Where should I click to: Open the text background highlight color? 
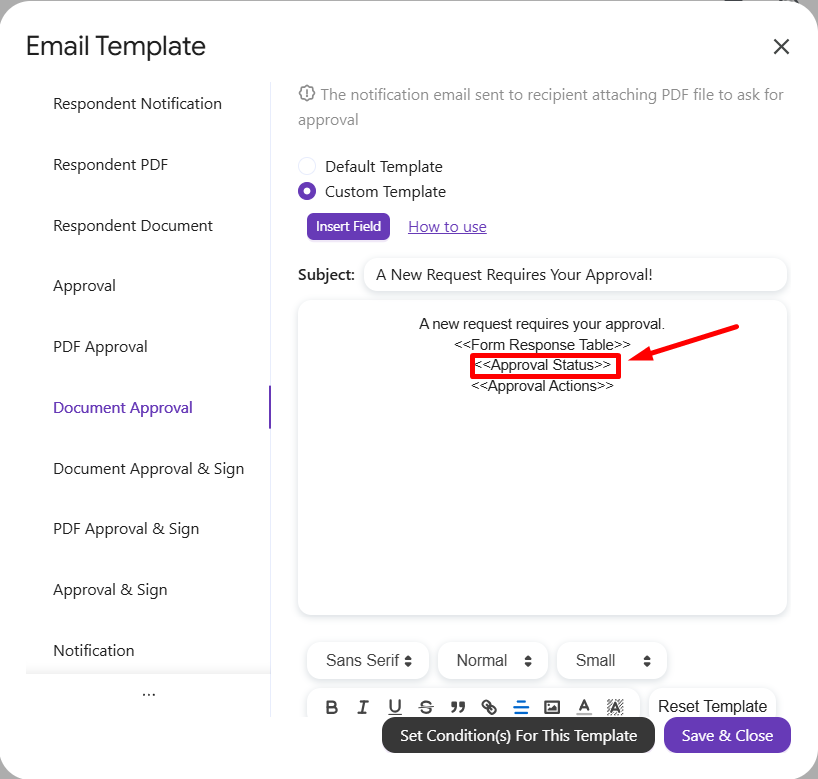click(615, 707)
